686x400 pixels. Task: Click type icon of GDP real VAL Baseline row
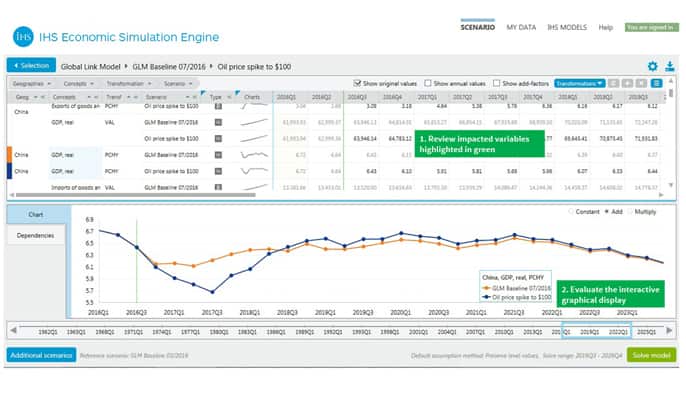tap(218, 123)
